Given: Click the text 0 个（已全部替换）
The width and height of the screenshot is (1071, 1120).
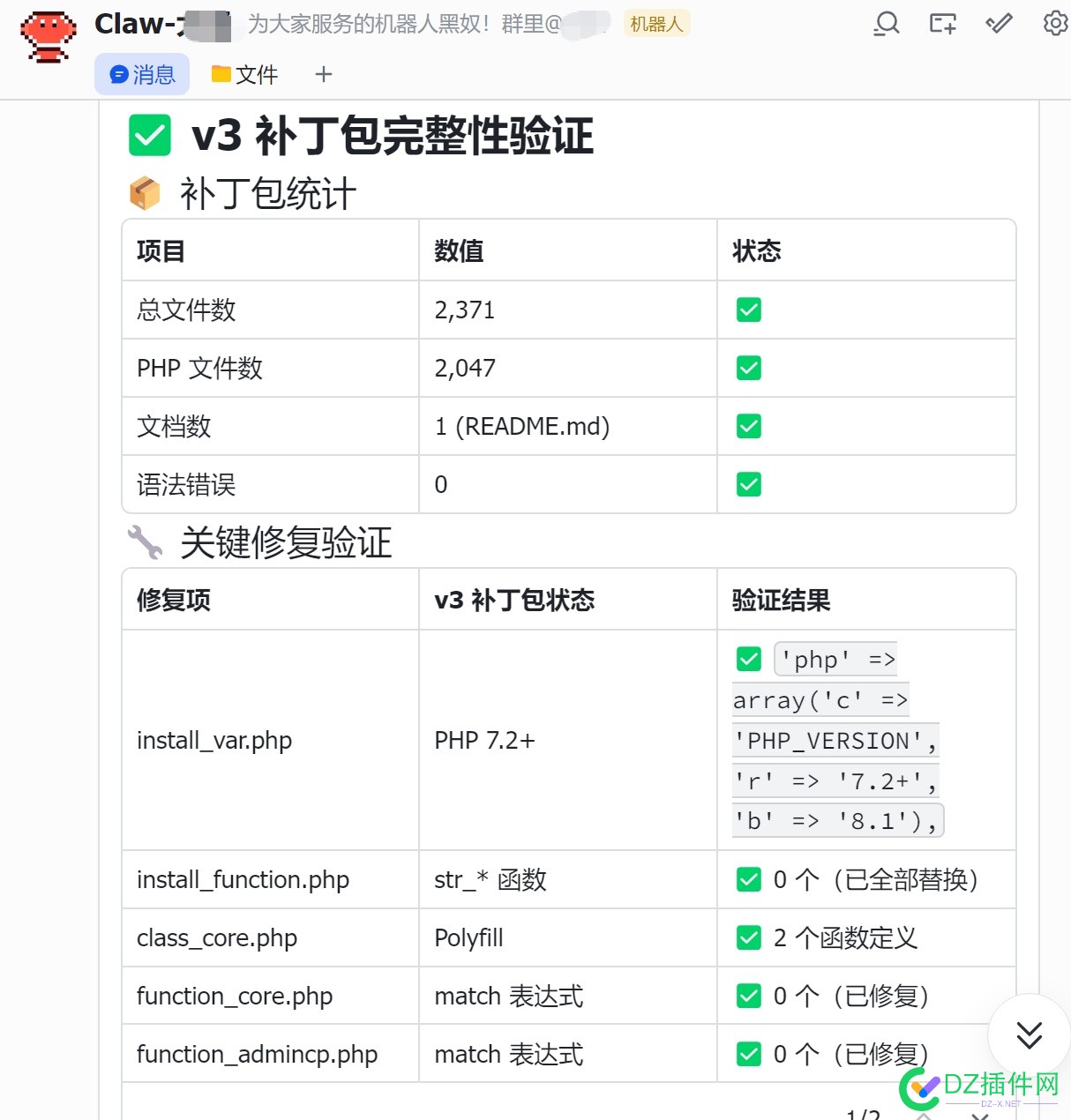Looking at the screenshot, I should point(877,879).
